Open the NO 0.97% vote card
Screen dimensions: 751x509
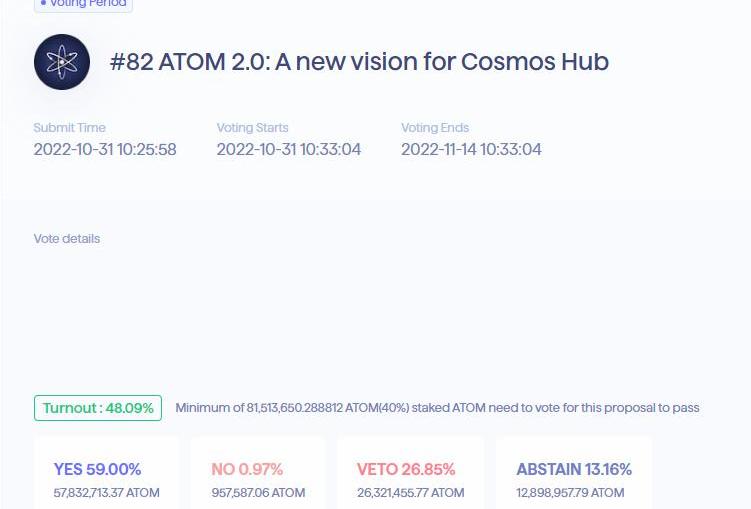tap(258, 474)
